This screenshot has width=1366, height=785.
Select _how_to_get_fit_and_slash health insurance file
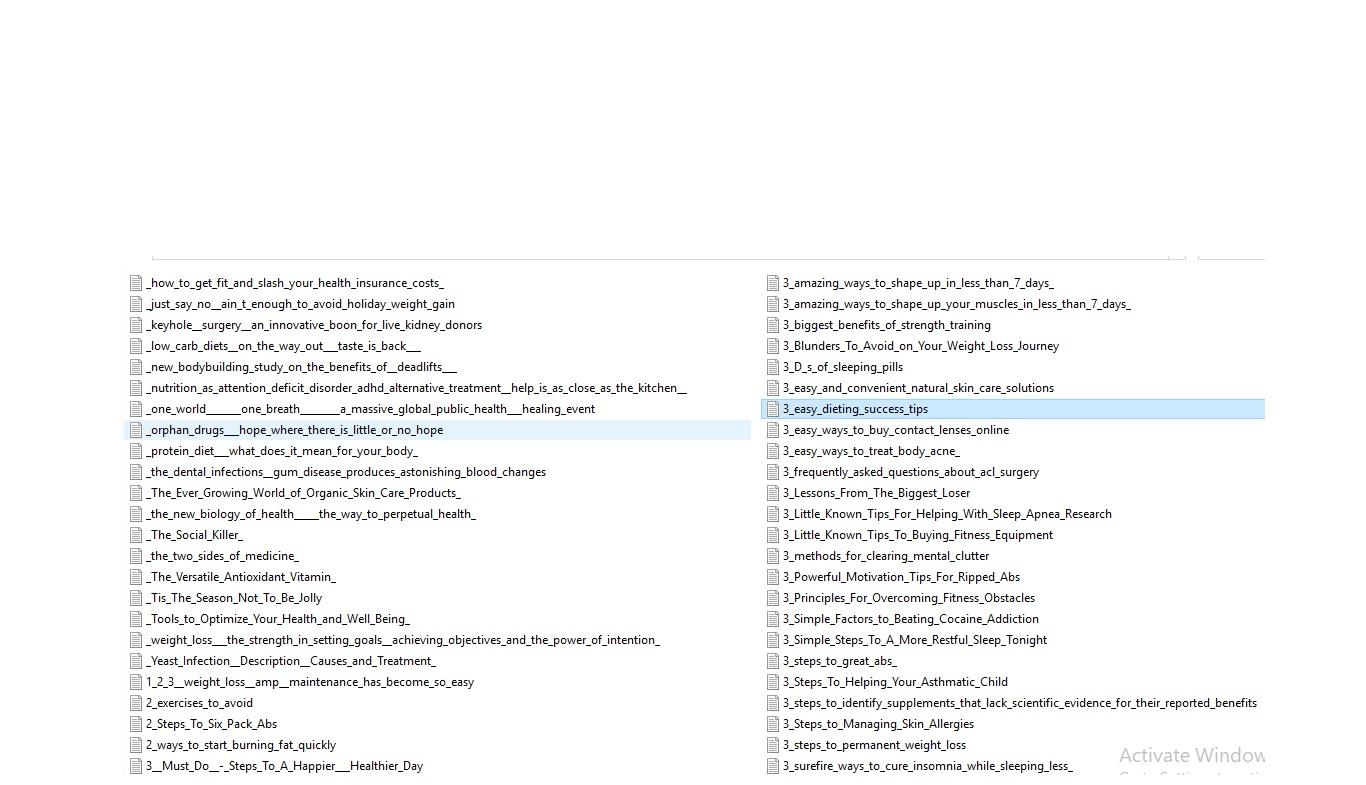(x=295, y=283)
